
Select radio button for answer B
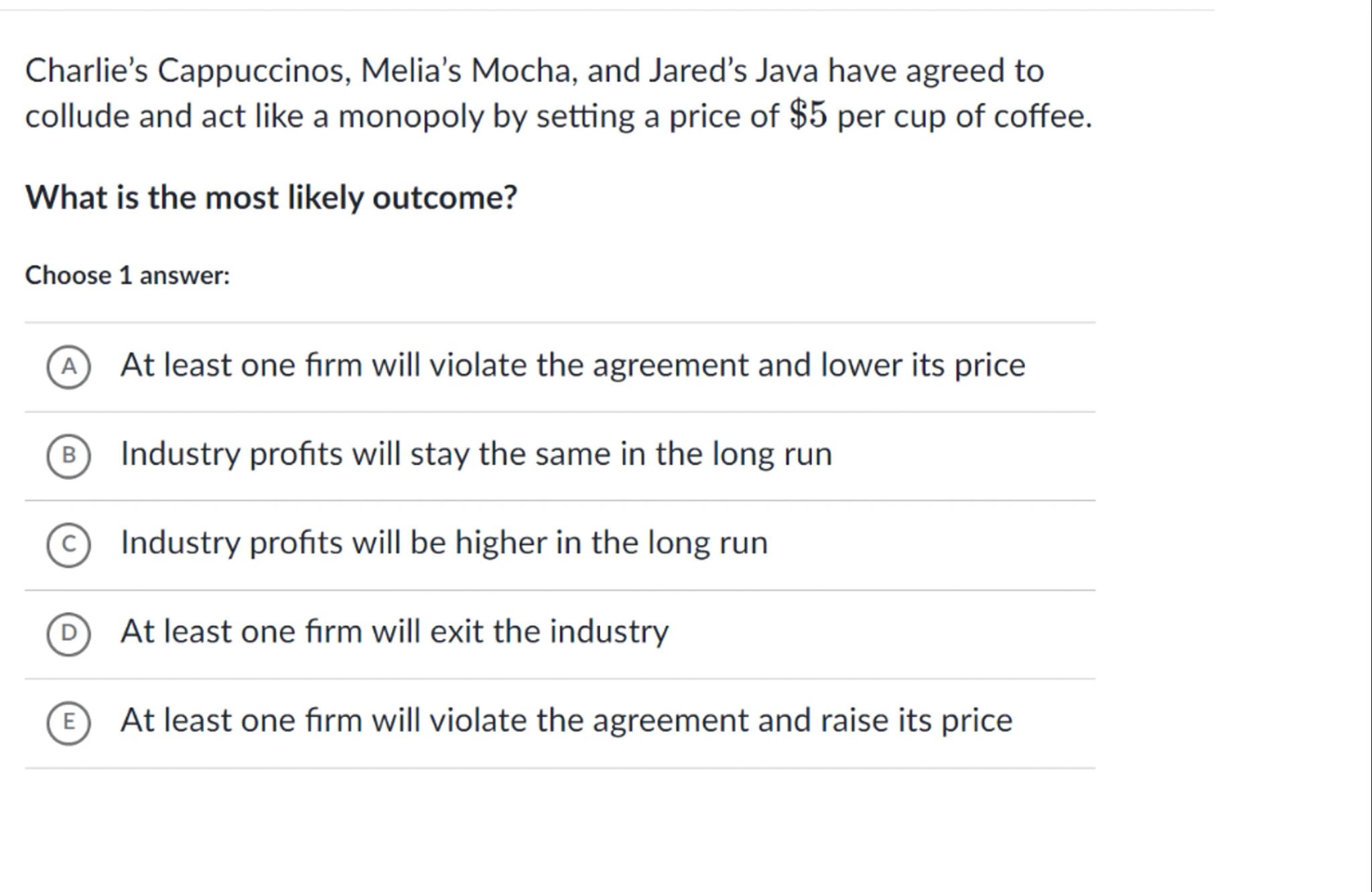(68, 456)
